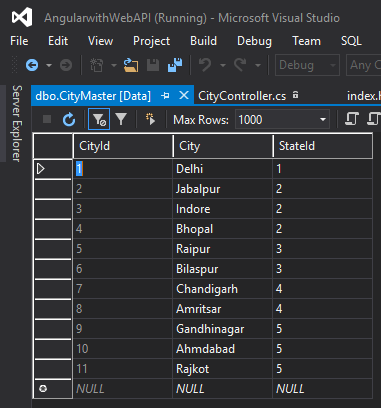Click the Open File folder icon
Screen dimensions: 381x408
131,65
